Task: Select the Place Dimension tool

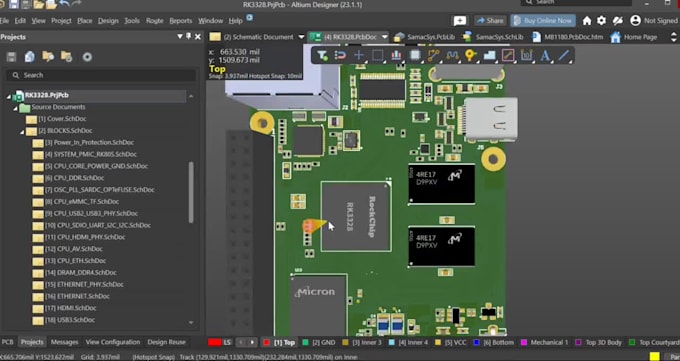Action: [526, 56]
